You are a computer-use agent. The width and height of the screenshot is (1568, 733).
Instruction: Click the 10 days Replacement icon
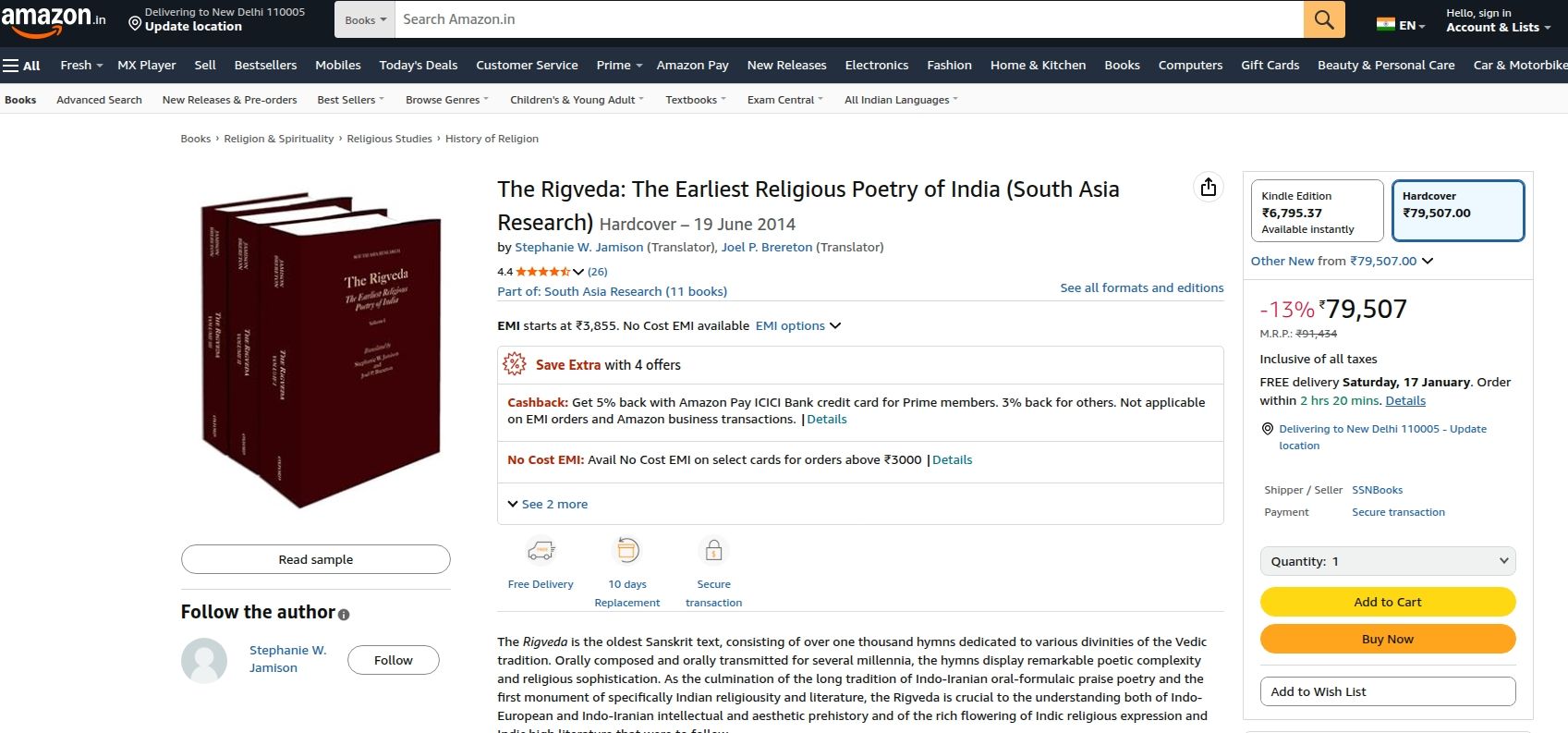[627, 551]
